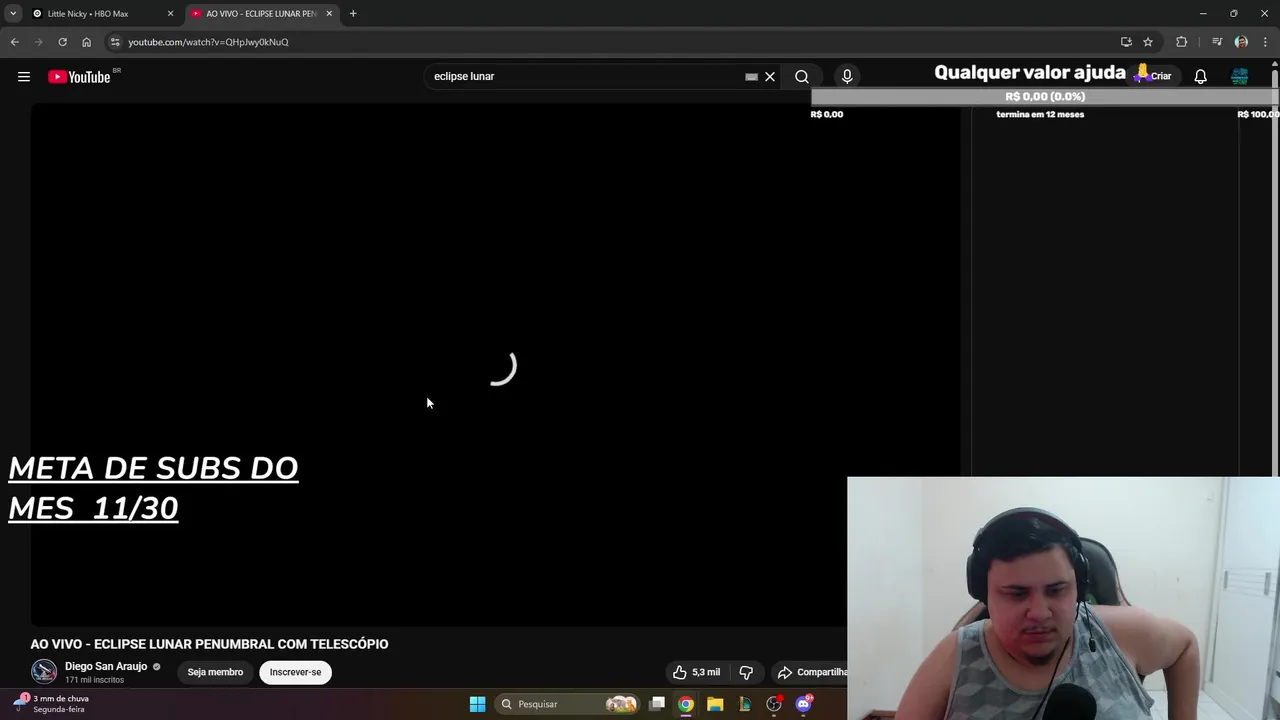Open the OBS Studio taskbar icon
The height and width of the screenshot is (720, 1280).
[774, 704]
